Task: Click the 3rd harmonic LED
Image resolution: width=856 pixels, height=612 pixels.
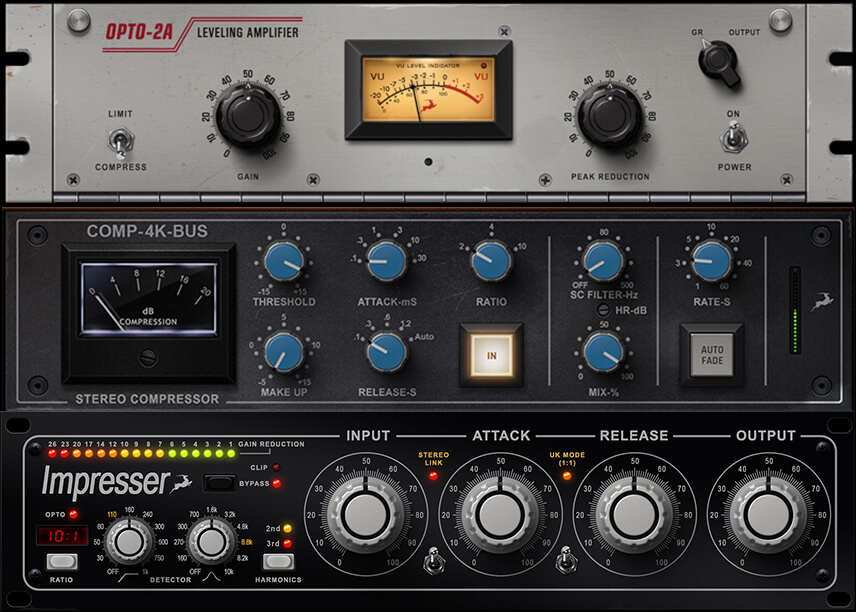Action: point(287,543)
